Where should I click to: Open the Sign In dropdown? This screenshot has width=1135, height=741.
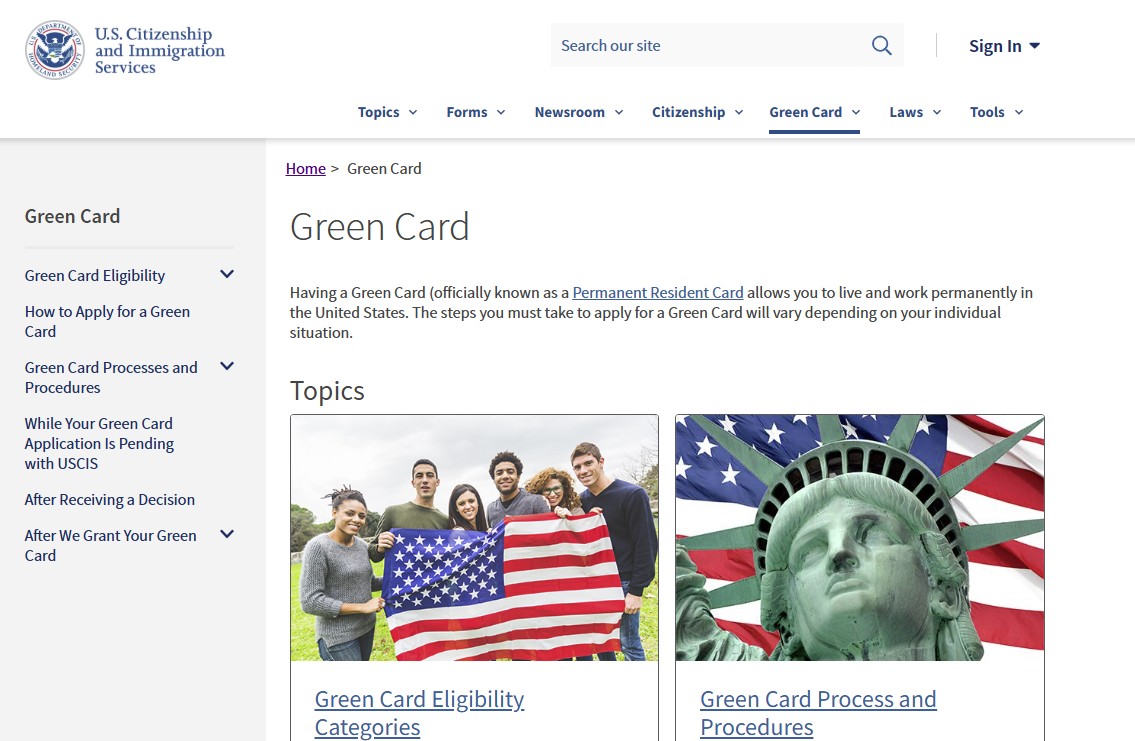pos(1004,46)
